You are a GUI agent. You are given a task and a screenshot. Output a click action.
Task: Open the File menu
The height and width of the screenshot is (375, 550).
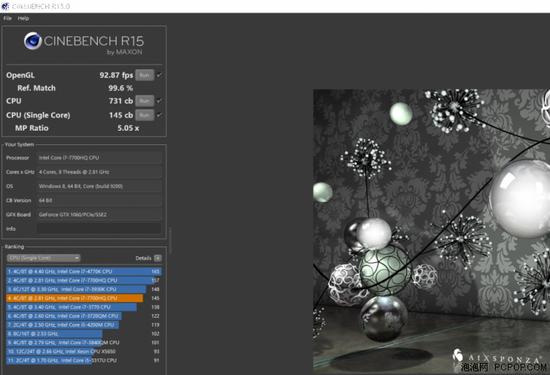click(x=8, y=18)
